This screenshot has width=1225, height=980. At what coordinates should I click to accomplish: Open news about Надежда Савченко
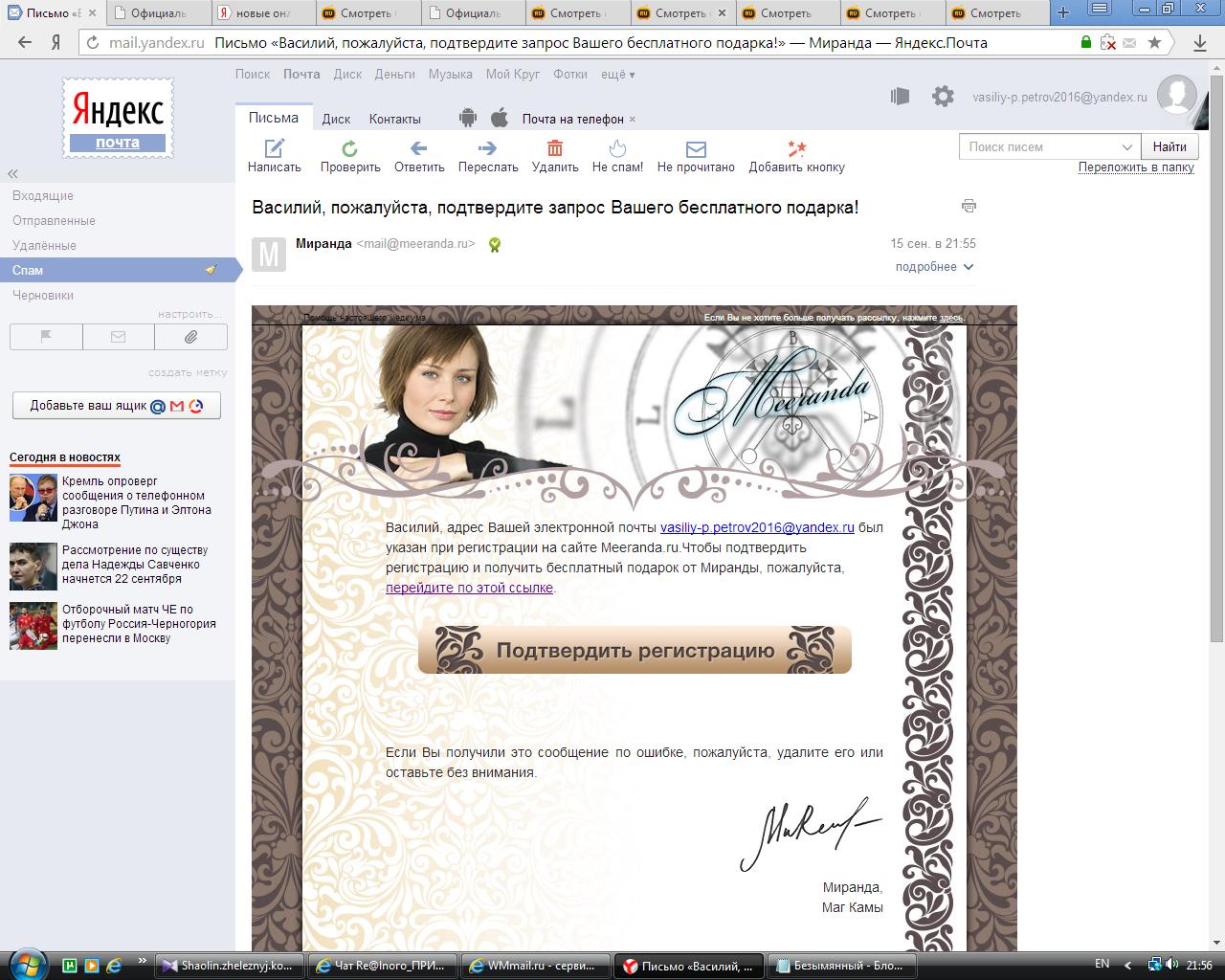click(x=135, y=565)
